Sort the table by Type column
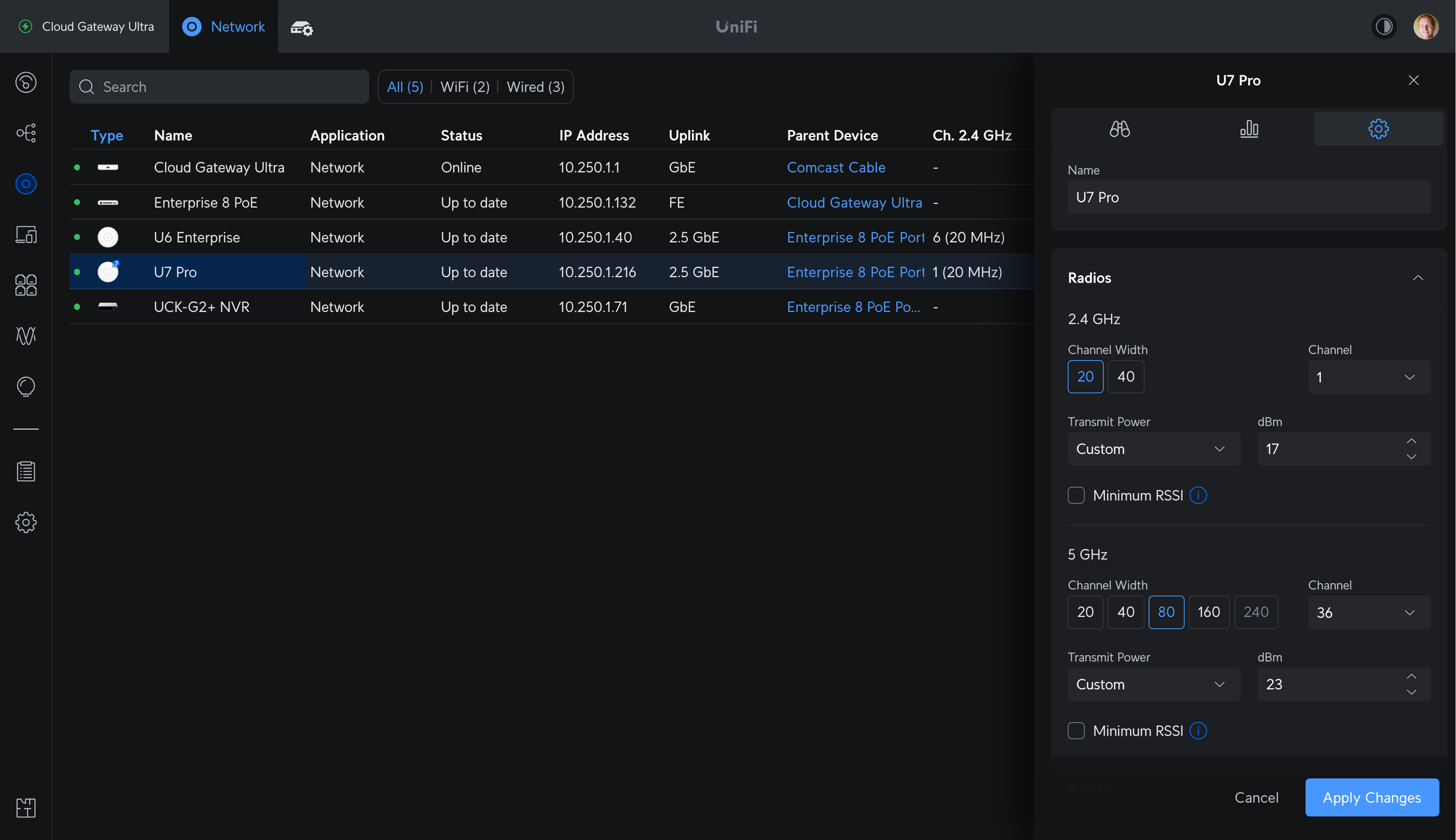 pos(107,135)
